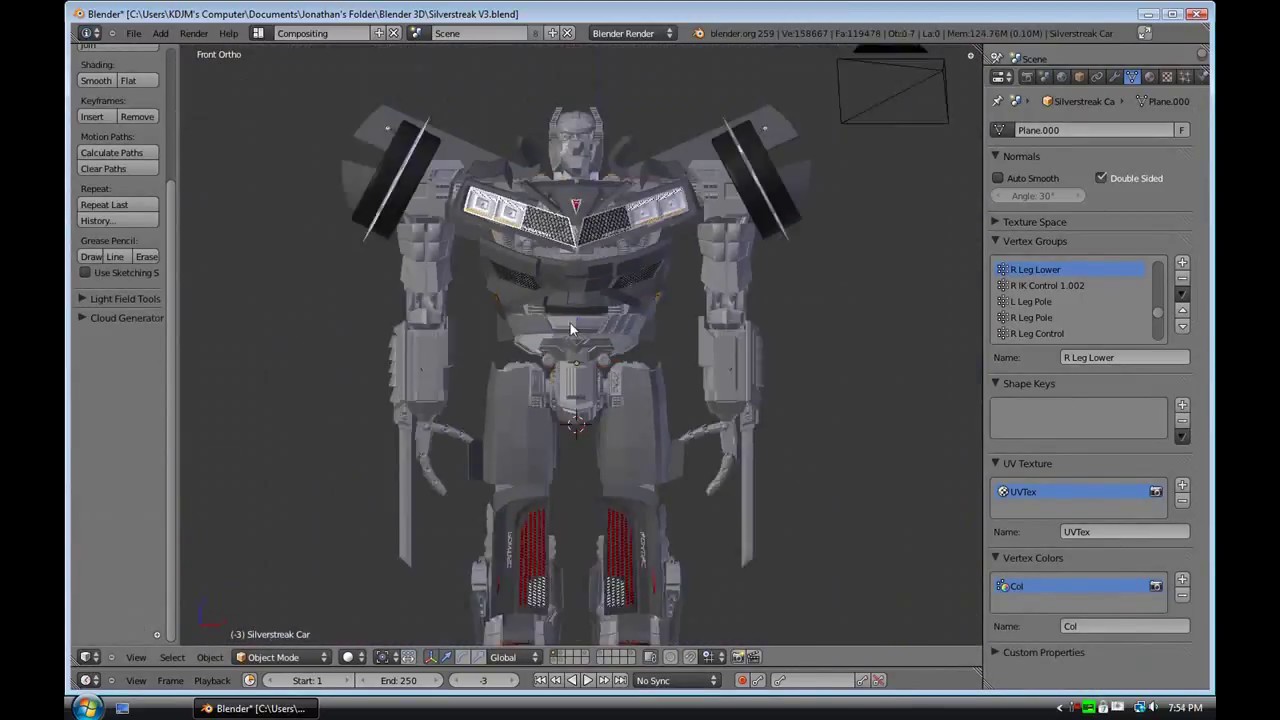Open the Global orientation dropdown
The height and width of the screenshot is (720, 1280).
(515, 657)
